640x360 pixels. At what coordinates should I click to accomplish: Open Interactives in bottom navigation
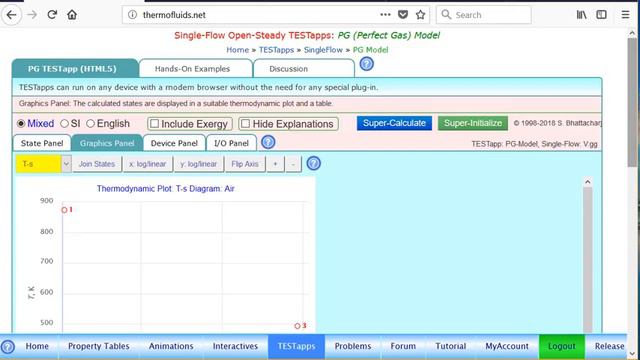pyautogui.click(x=235, y=347)
